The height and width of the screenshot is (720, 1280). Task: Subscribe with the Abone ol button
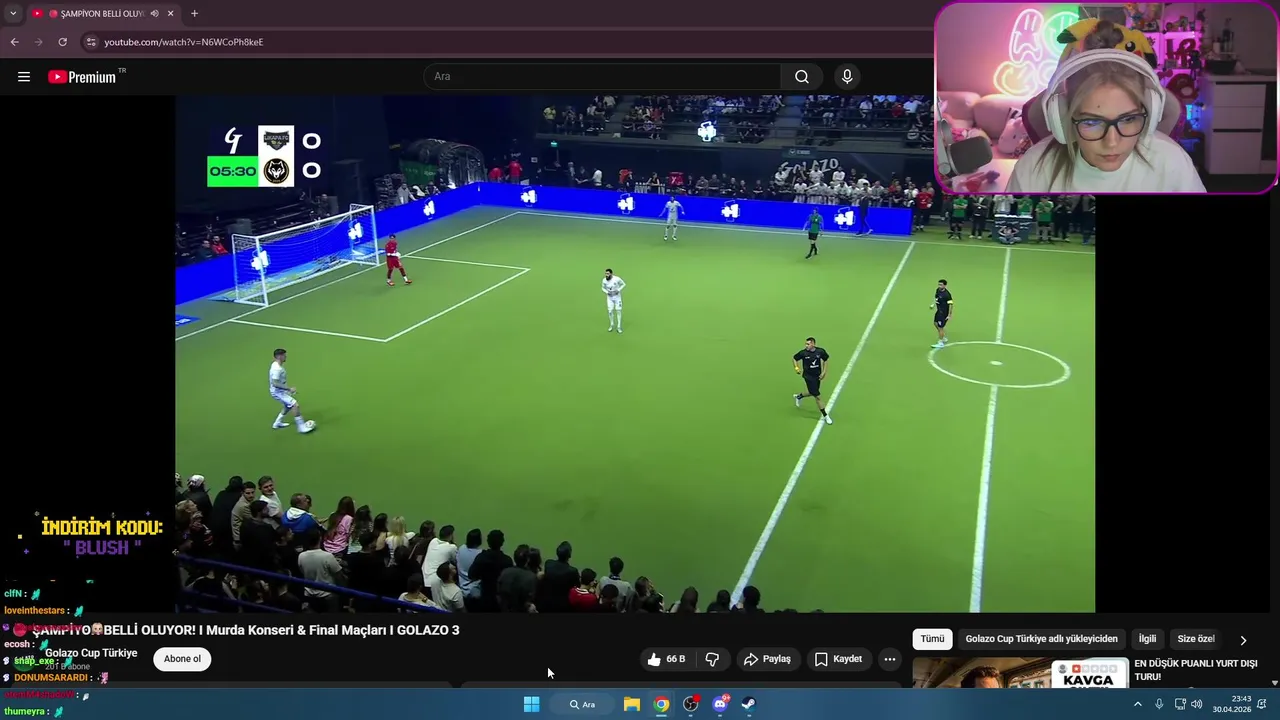click(x=182, y=659)
